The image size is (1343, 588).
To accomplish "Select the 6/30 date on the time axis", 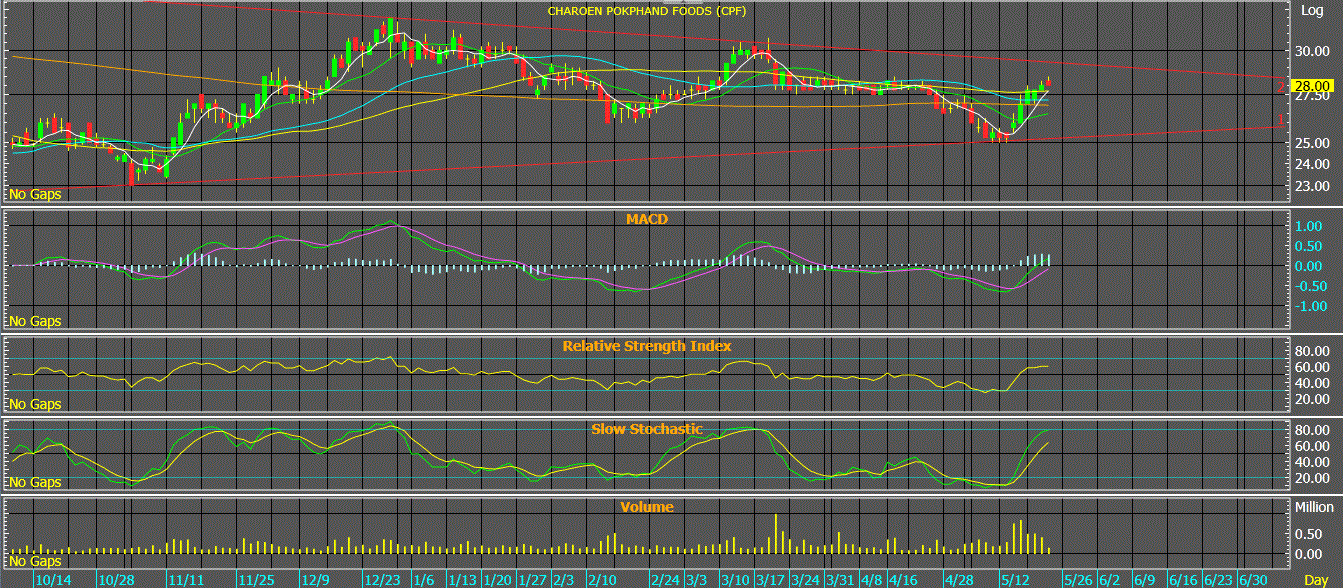I will 1252,580.
